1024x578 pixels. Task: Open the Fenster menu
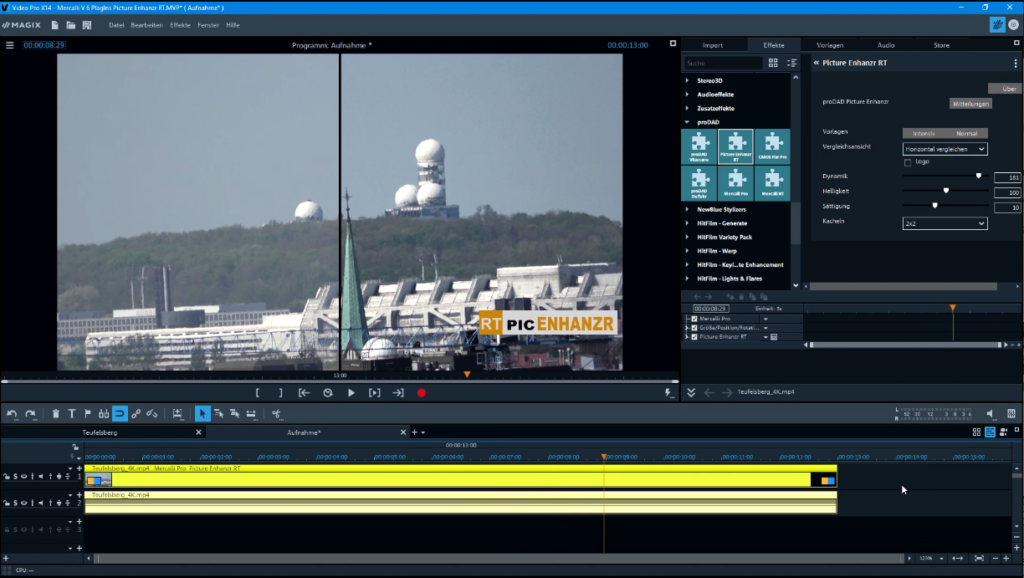(x=208, y=25)
